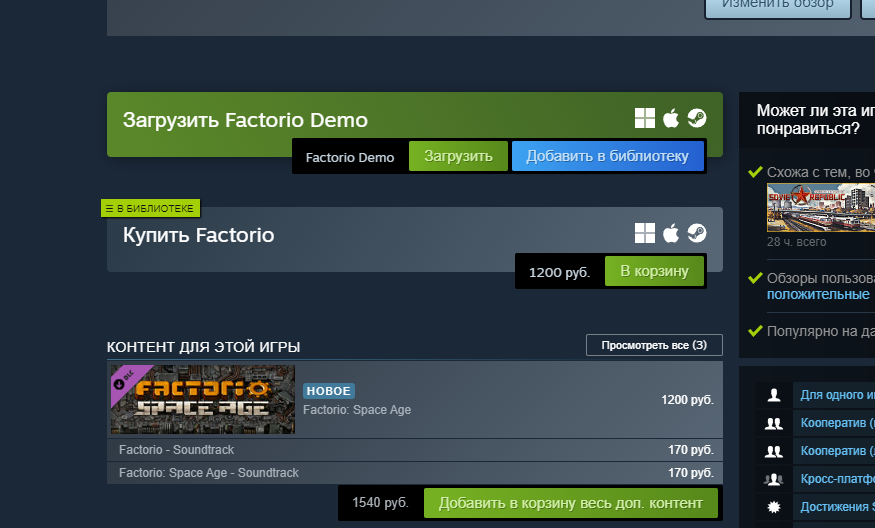Add Factorio to cart with В корзину
The width and height of the screenshot is (875, 528).
coord(654,271)
